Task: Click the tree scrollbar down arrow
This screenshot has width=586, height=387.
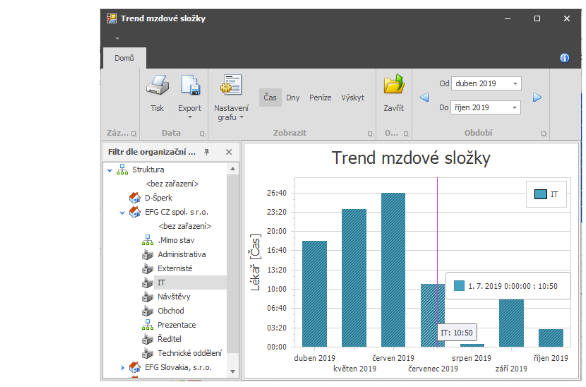Action: 232,372
